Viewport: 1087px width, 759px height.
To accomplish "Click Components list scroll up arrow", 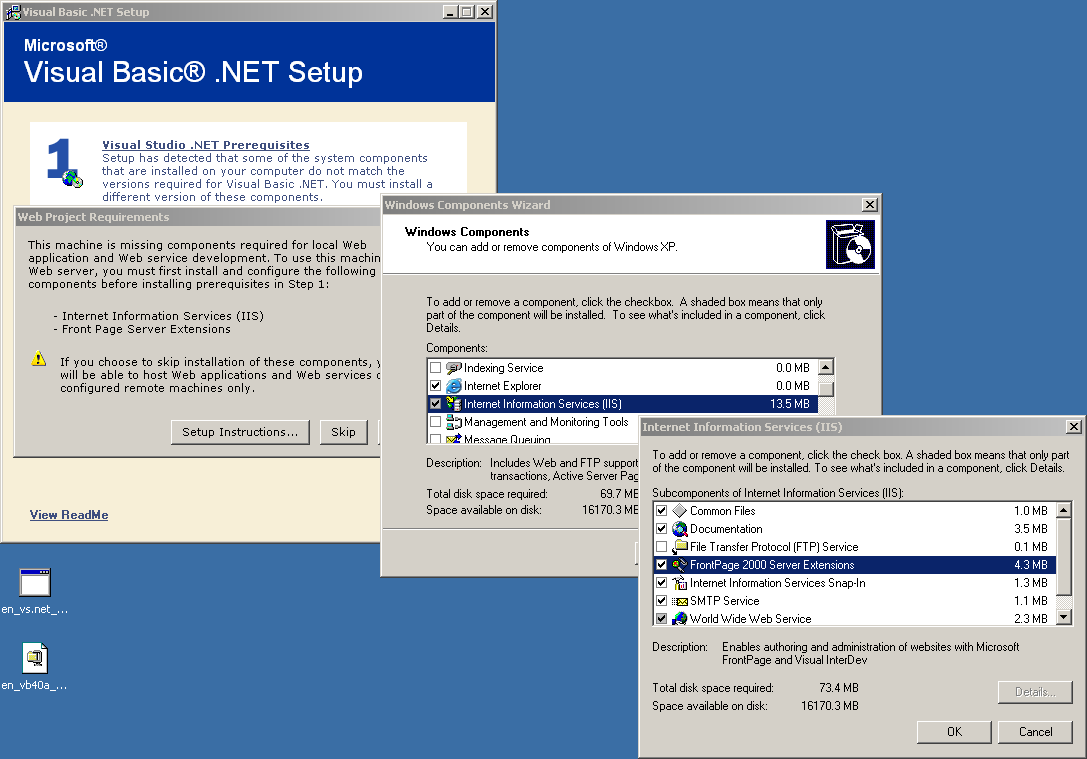I will 826,367.
